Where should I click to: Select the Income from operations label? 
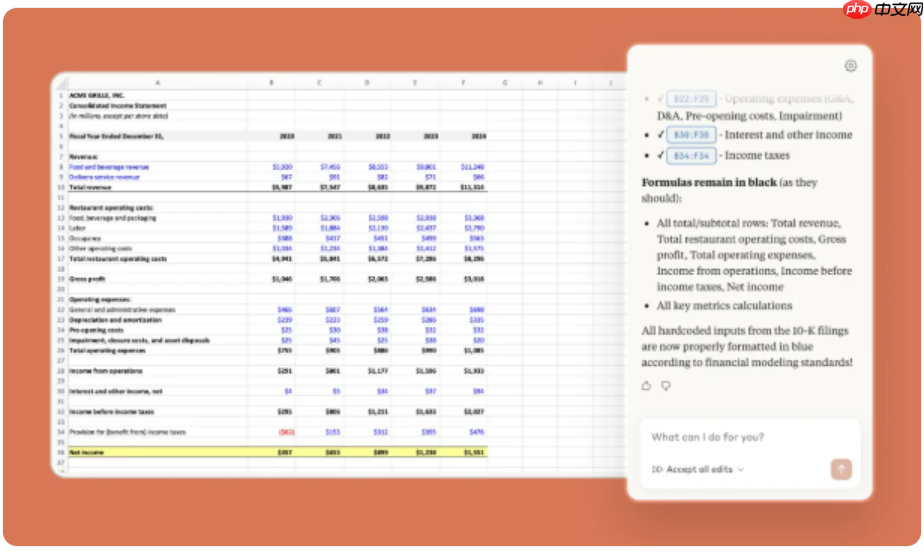105,371
